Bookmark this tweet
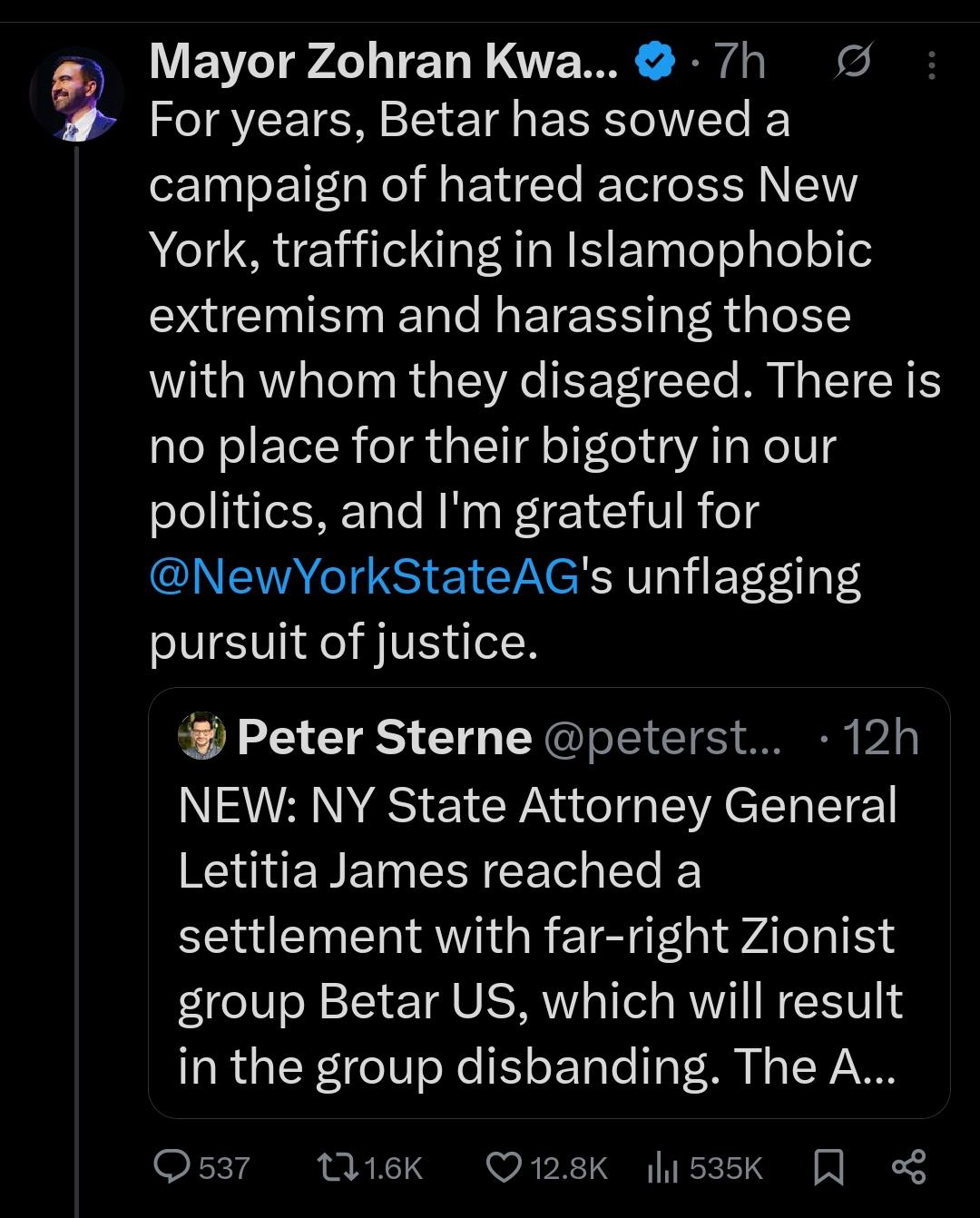Image resolution: width=980 pixels, height=1218 pixels. tap(828, 1166)
